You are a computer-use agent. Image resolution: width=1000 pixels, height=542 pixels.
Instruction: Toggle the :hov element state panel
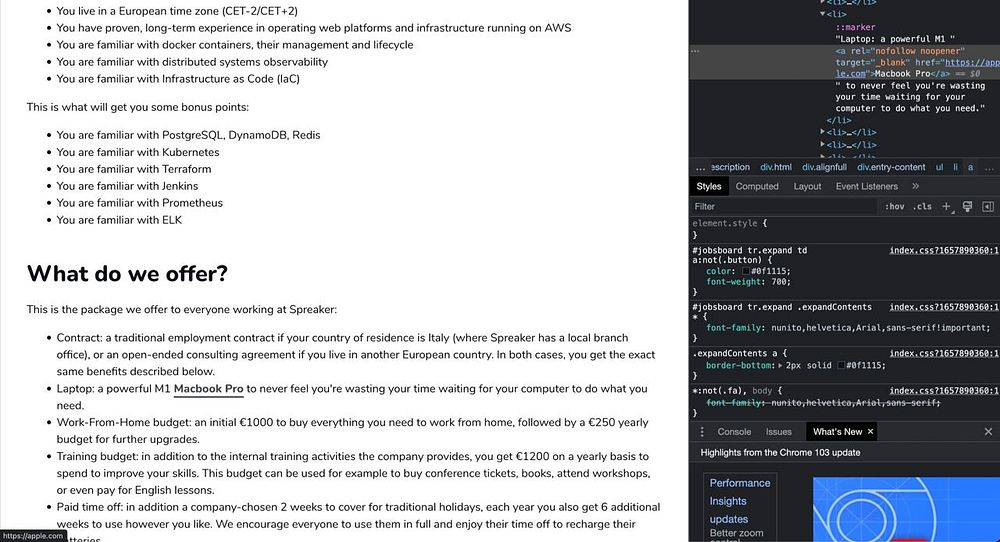pyautogui.click(x=894, y=207)
